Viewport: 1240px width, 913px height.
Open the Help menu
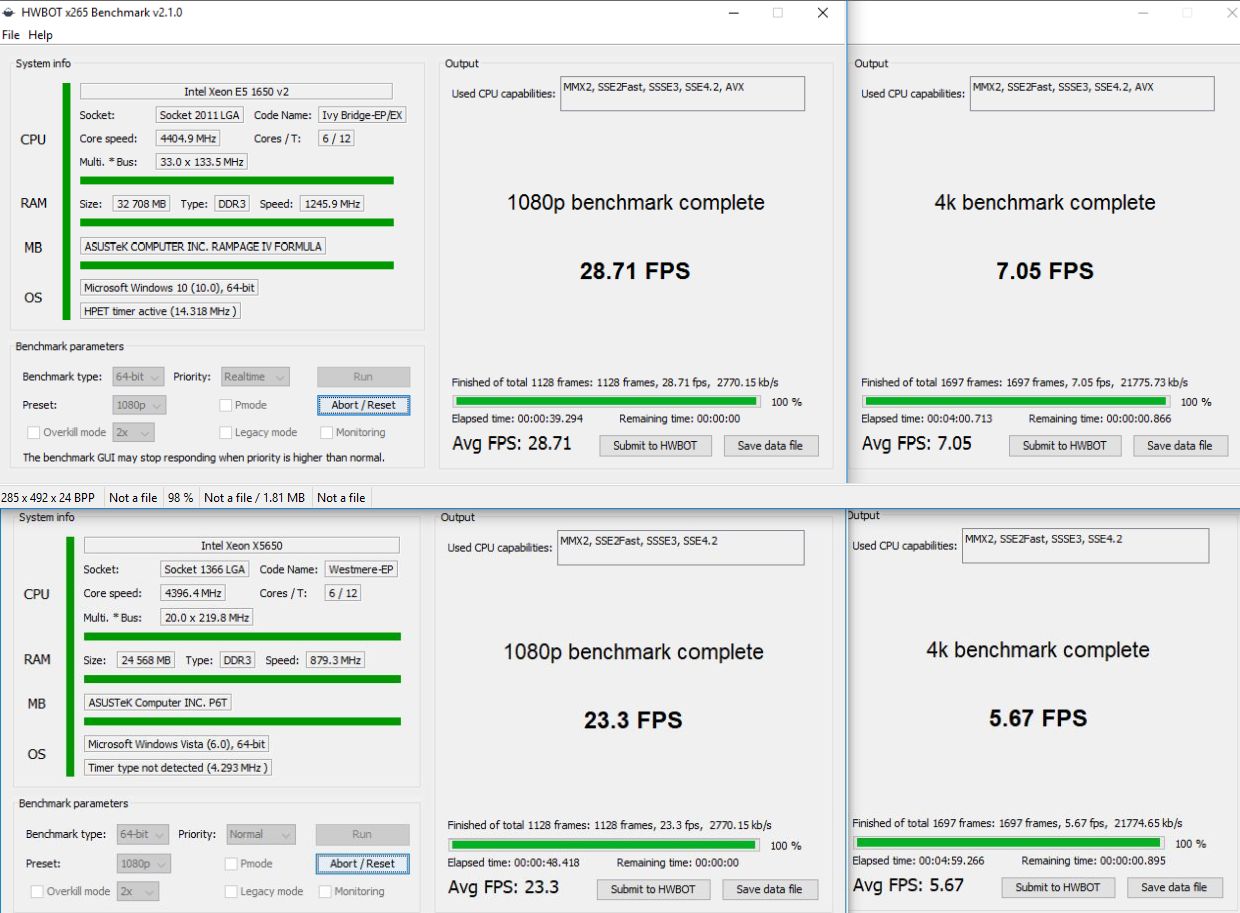[40, 35]
